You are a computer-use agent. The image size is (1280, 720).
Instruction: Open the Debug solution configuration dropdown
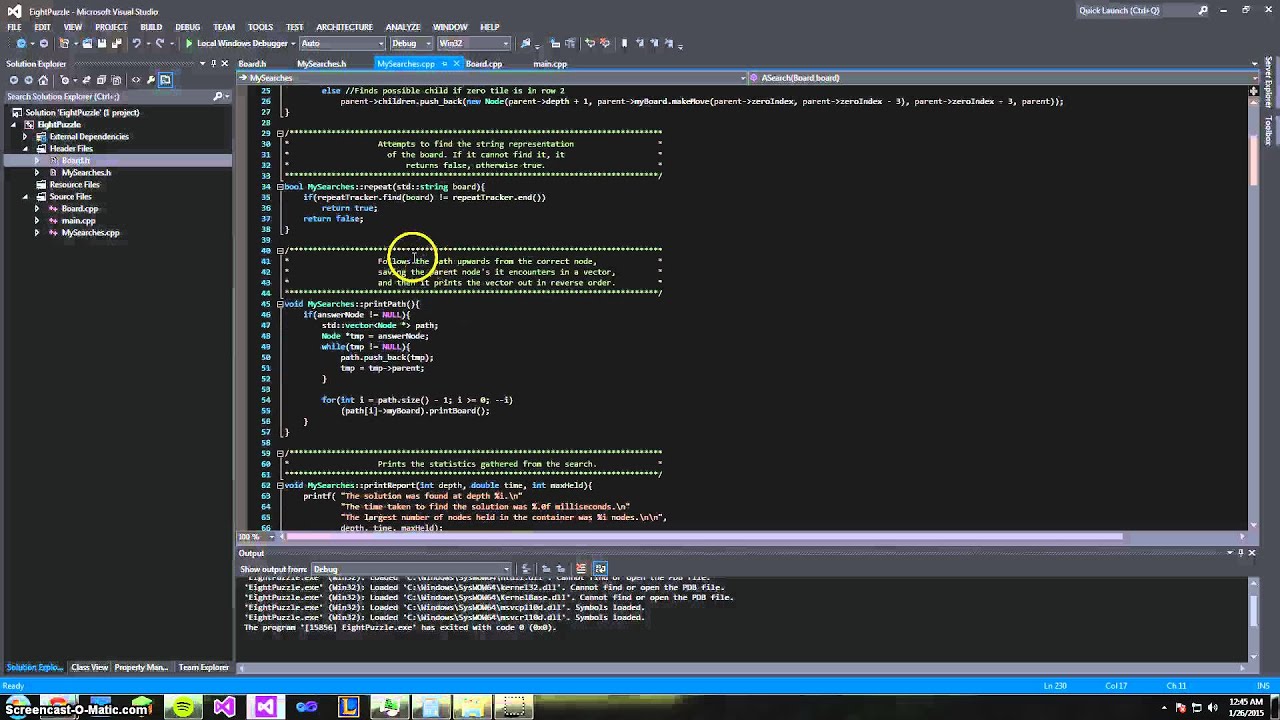click(x=411, y=43)
